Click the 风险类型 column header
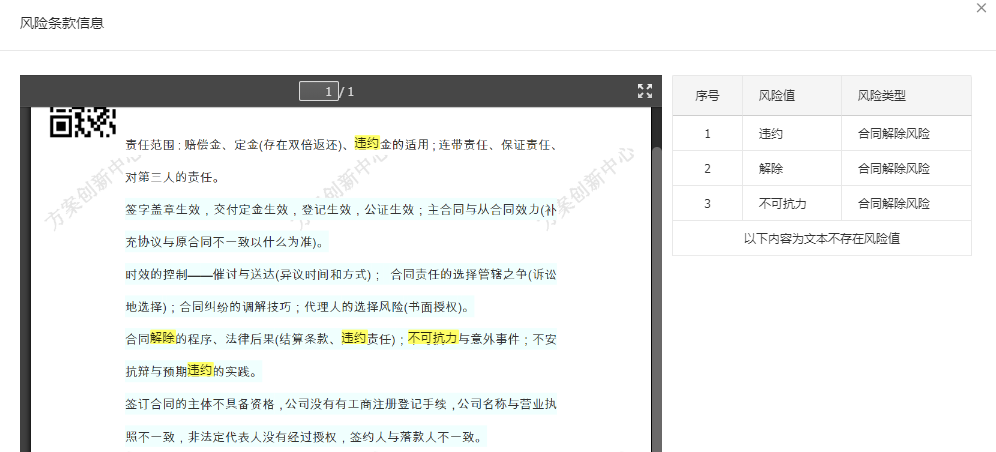 point(881,96)
